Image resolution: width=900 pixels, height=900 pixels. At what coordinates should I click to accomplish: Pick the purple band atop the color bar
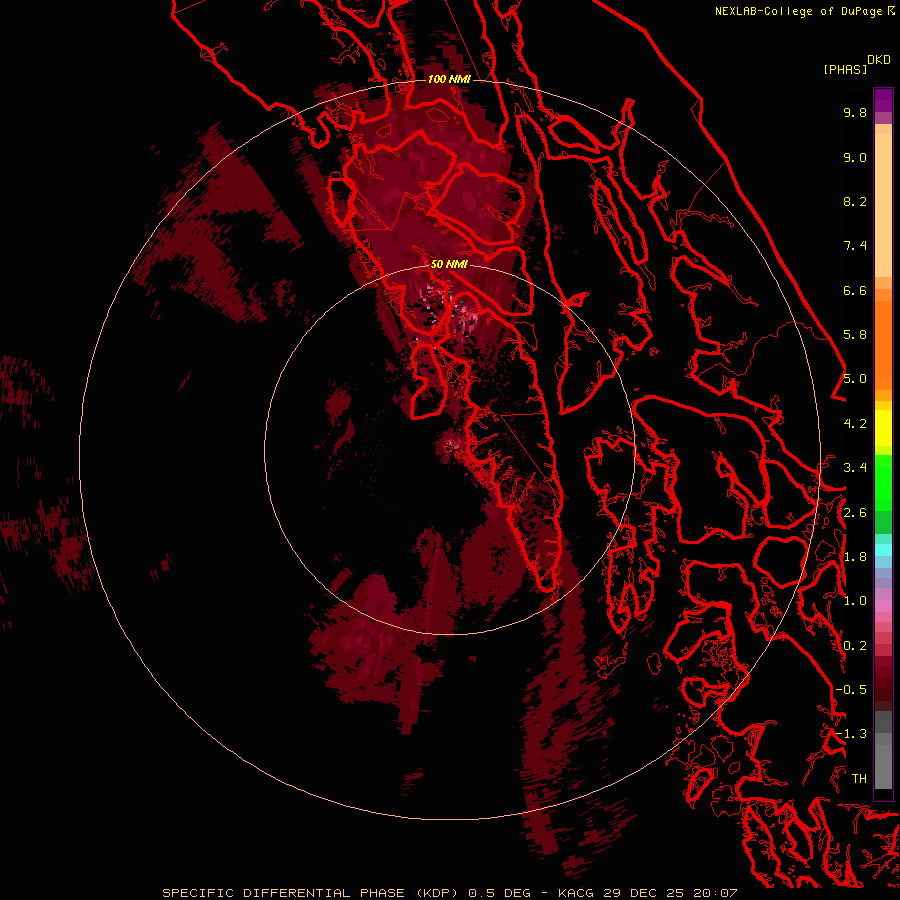(x=883, y=100)
